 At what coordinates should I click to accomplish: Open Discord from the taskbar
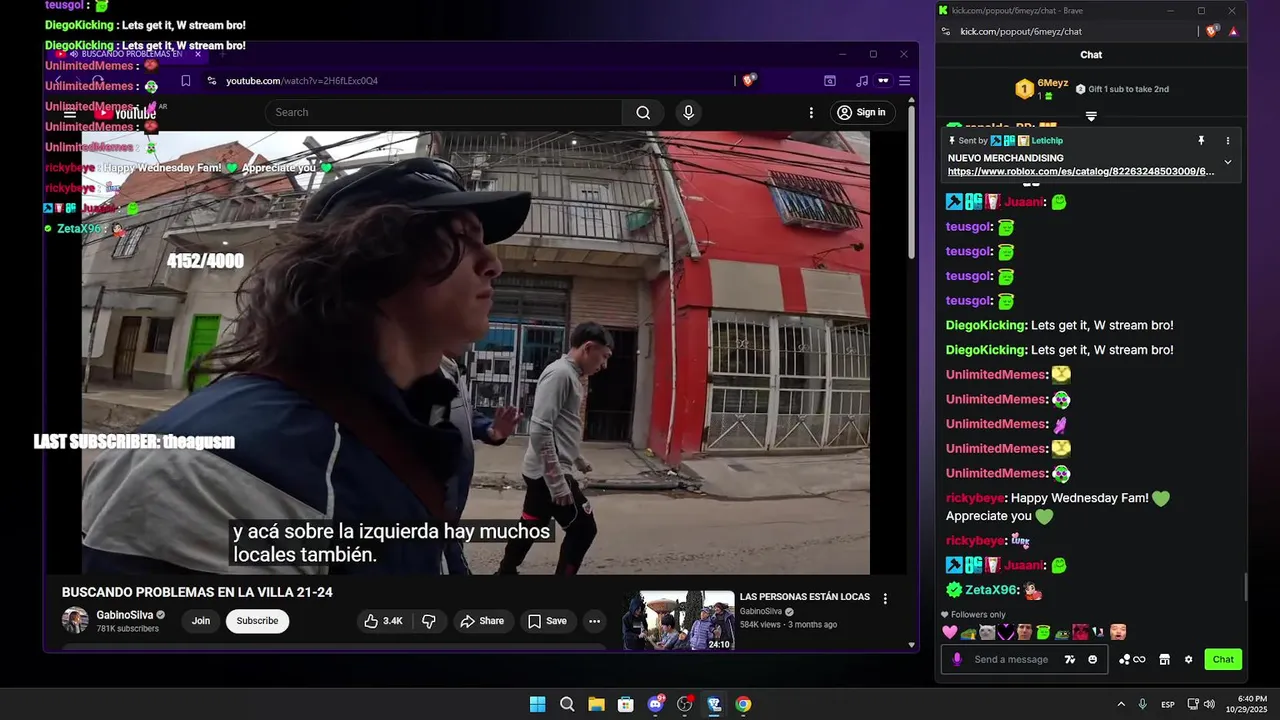coord(655,704)
